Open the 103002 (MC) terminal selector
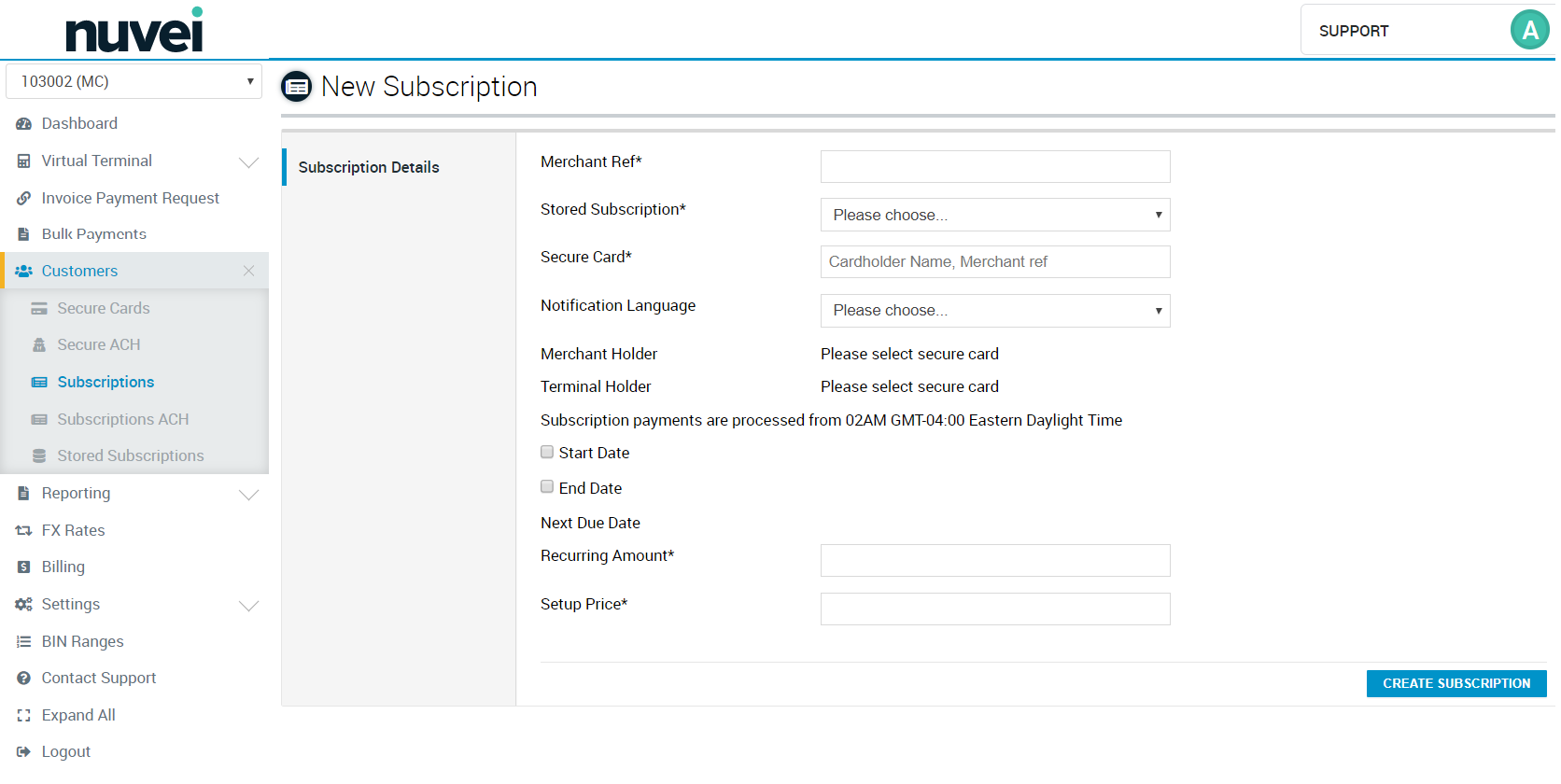The width and height of the screenshot is (1561, 784). pos(134,81)
